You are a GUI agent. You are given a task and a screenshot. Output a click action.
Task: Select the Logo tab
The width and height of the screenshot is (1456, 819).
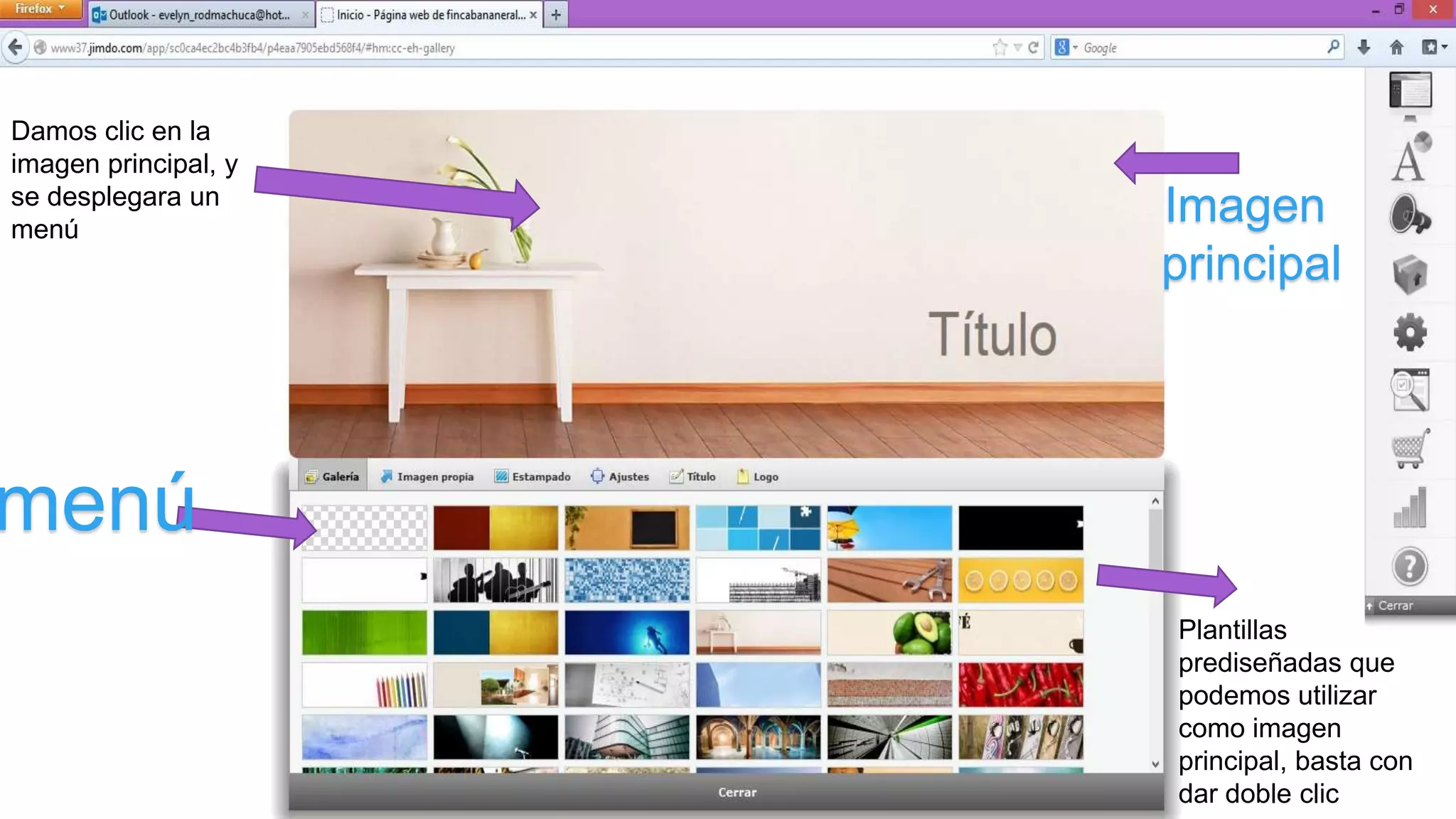pyautogui.click(x=758, y=477)
